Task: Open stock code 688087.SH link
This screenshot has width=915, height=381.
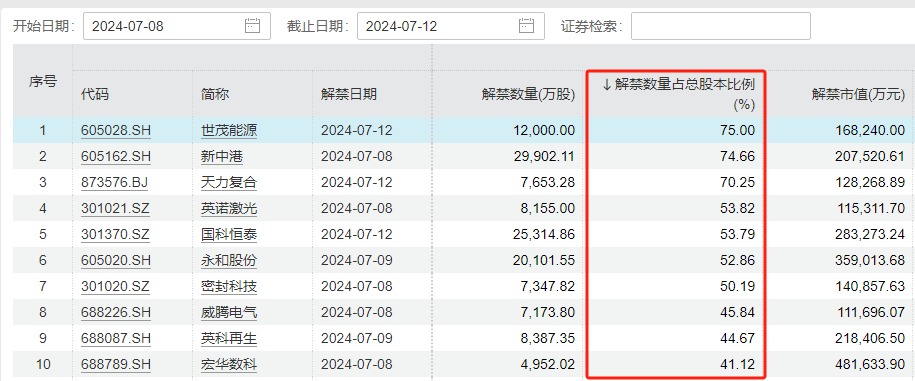Action: point(116,338)
